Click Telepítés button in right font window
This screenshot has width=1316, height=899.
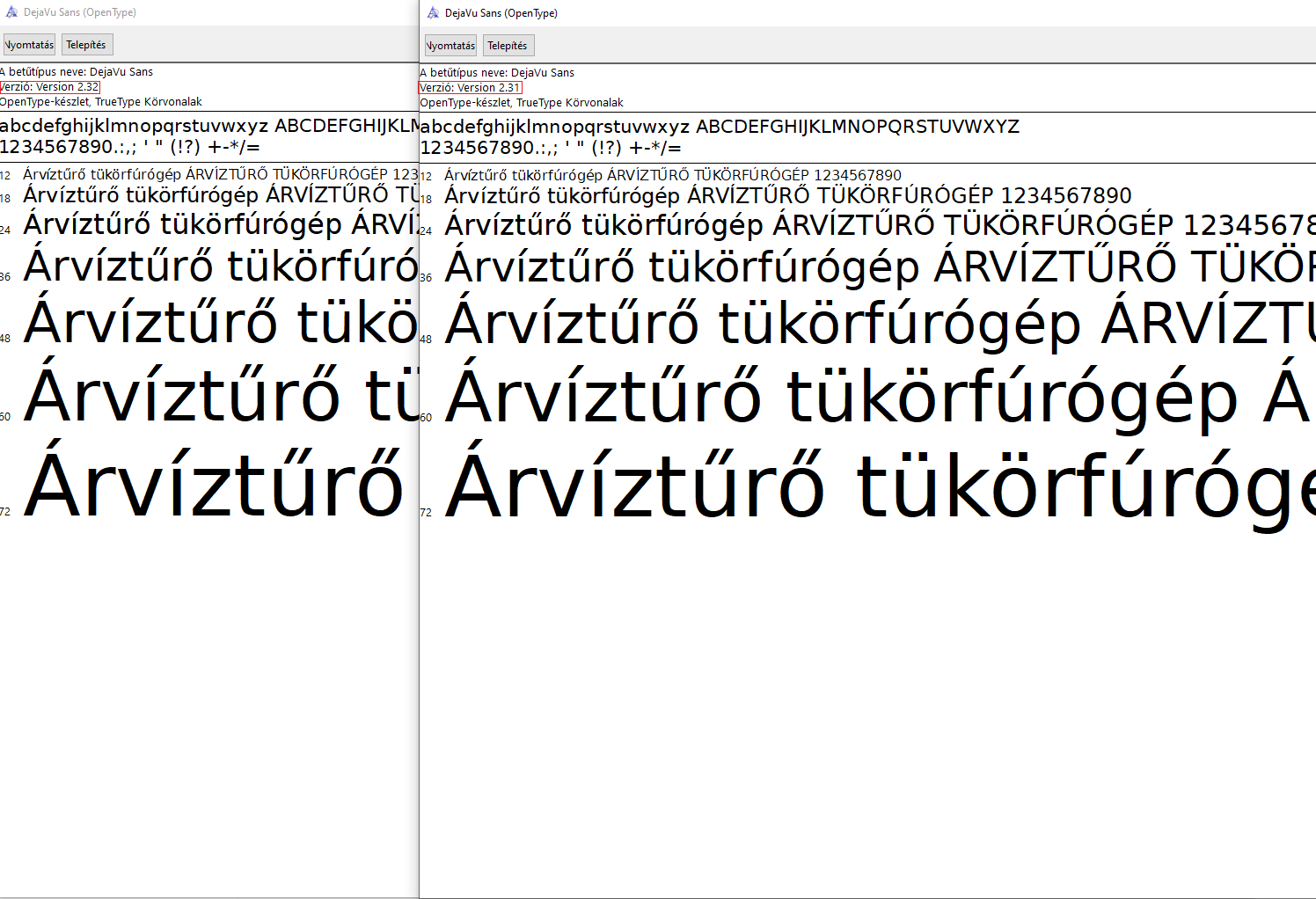click(x=508, y=46)
